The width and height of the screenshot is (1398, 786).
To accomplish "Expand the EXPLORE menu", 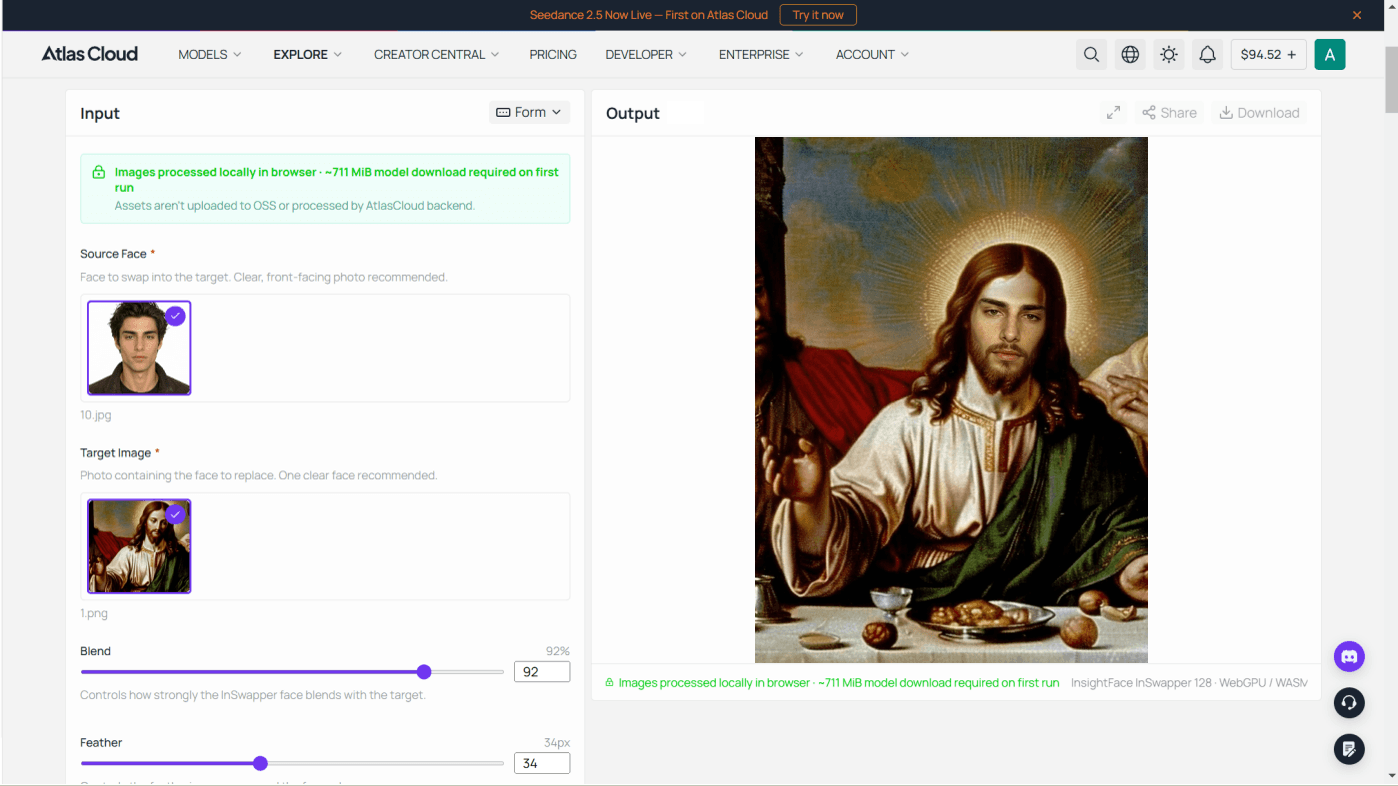I will pos(308,54).
